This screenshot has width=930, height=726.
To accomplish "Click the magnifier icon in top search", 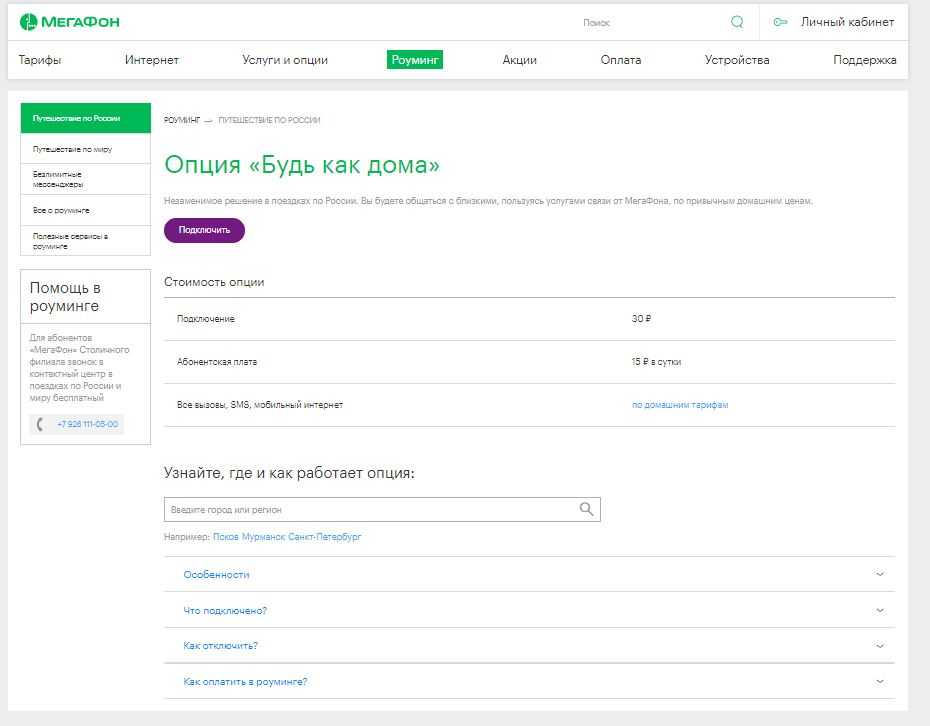I will pyautogui.click(x=737, y=22).
